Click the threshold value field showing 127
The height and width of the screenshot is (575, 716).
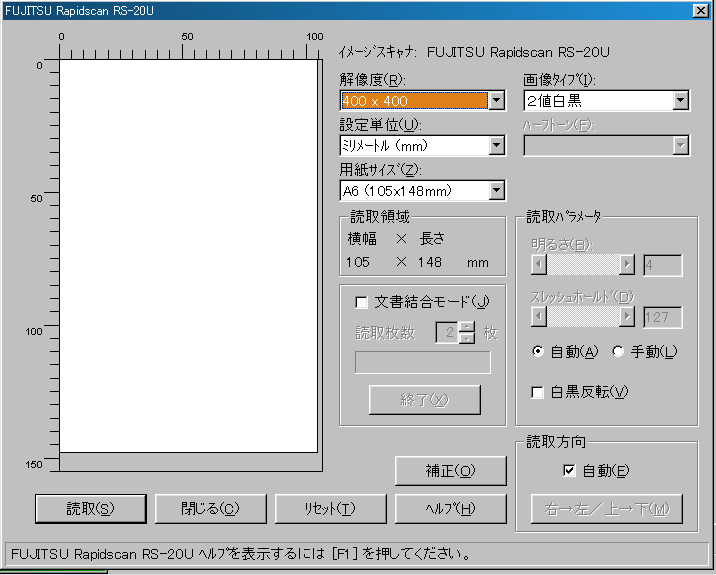point(663,317)
